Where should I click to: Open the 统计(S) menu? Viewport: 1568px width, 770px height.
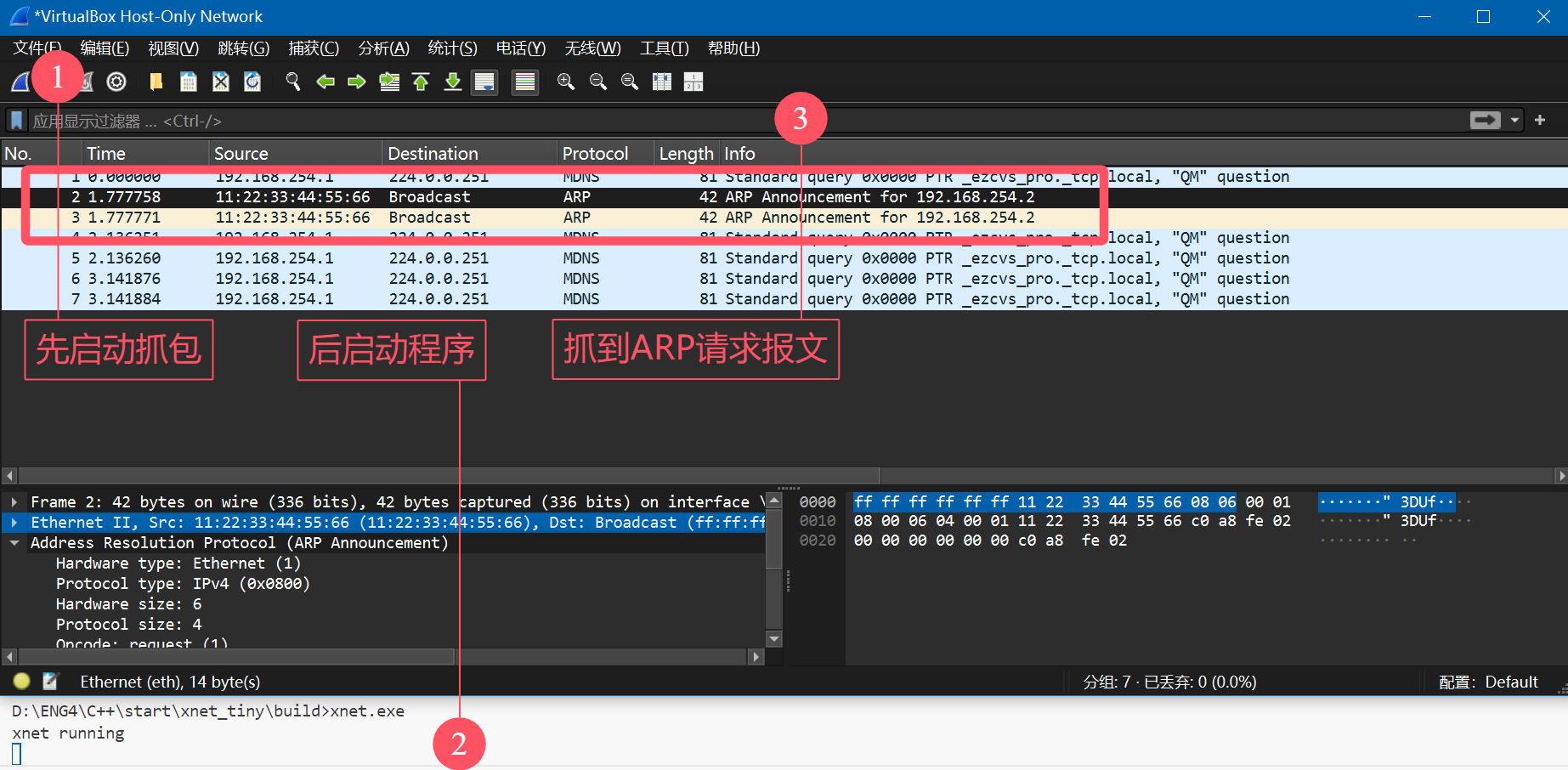tap(452, 48)
